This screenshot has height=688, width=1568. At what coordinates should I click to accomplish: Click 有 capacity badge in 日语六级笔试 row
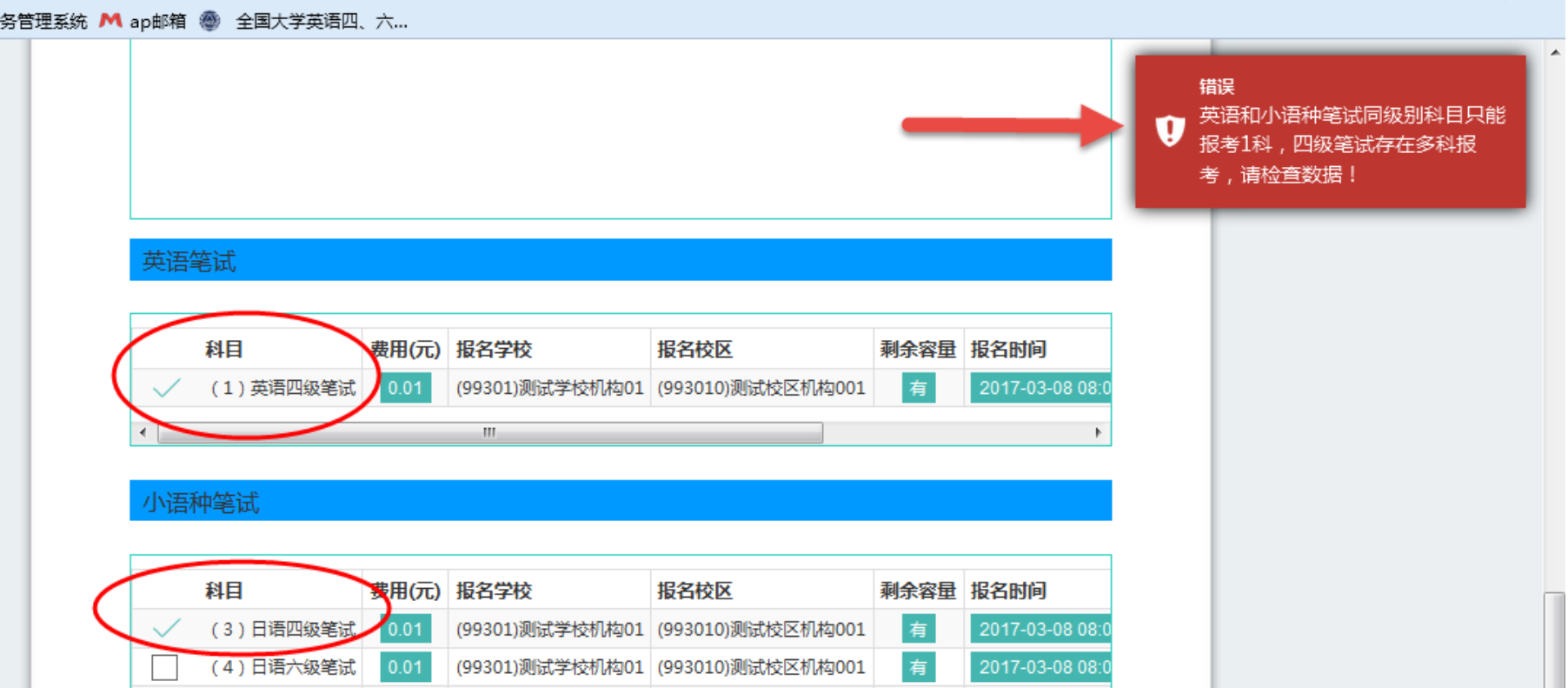(x=918, y=667)
